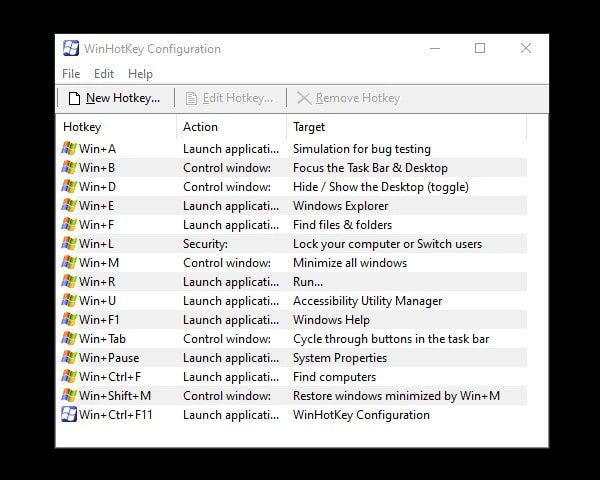Open the File menu
The width and height of the screenshot is (600, 480).
71,73
